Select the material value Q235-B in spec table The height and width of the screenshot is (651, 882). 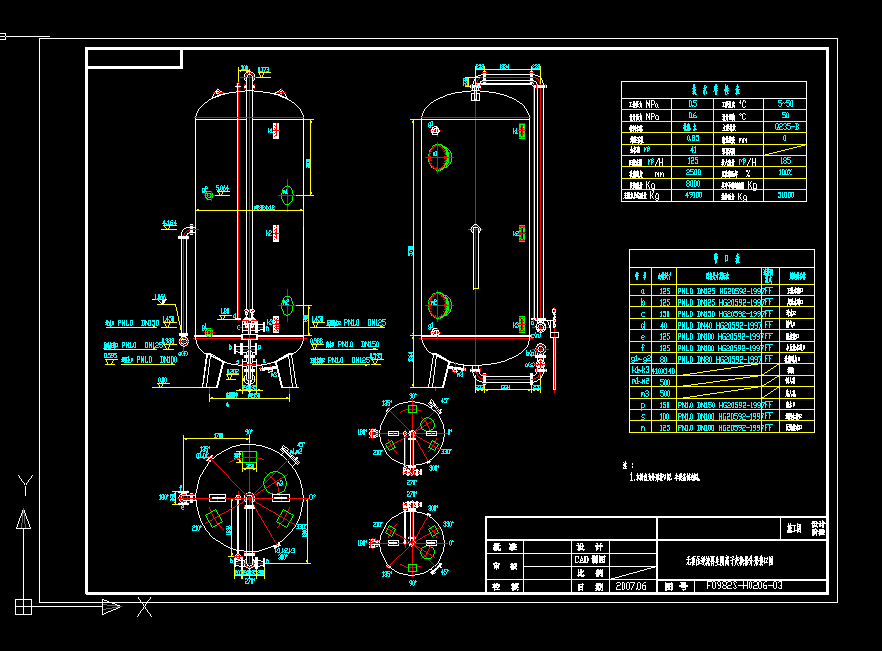(x=786, y=127)
